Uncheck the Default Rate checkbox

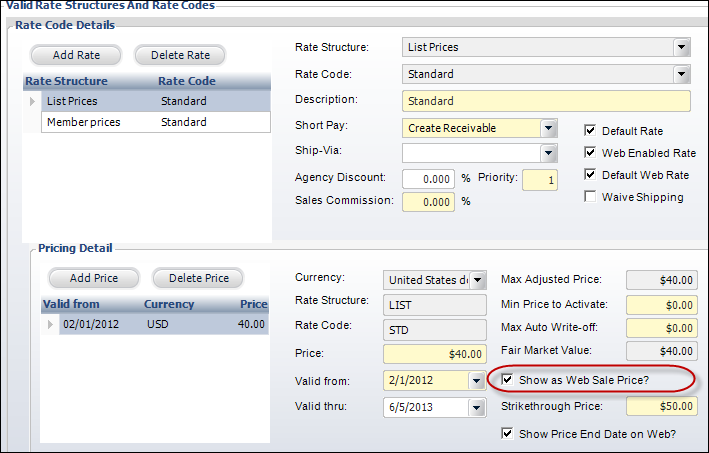pos(590,131)
